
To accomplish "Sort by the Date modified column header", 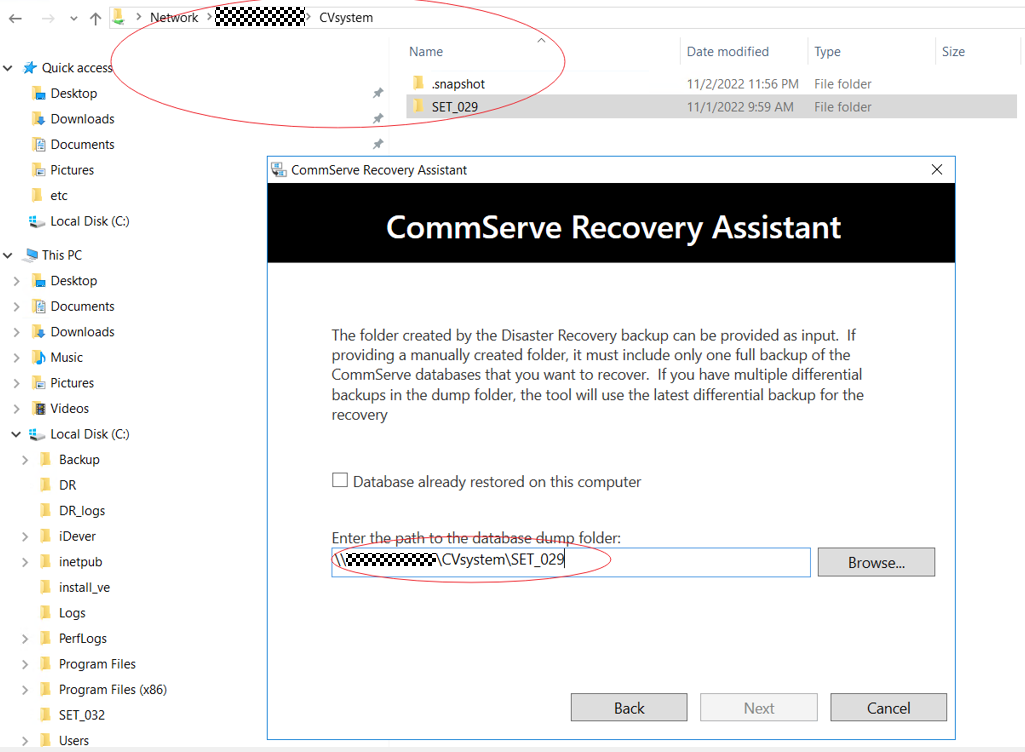I will 727,52.
